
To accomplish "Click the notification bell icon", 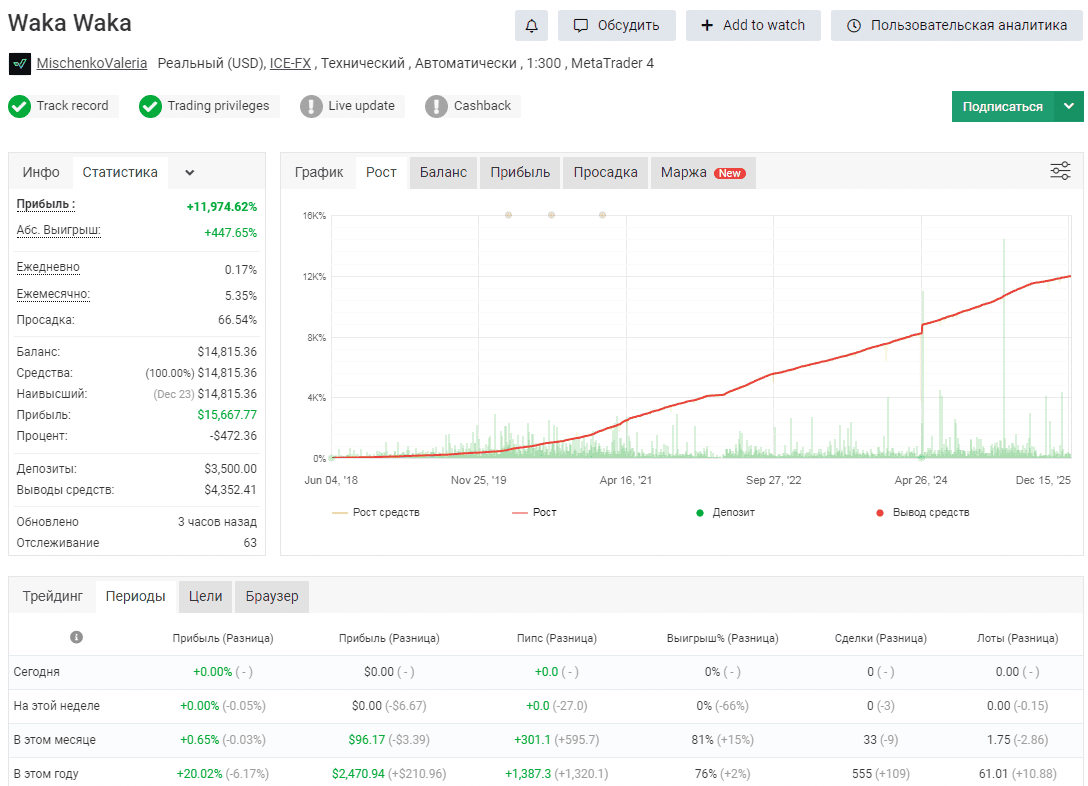I will [532, 26].
